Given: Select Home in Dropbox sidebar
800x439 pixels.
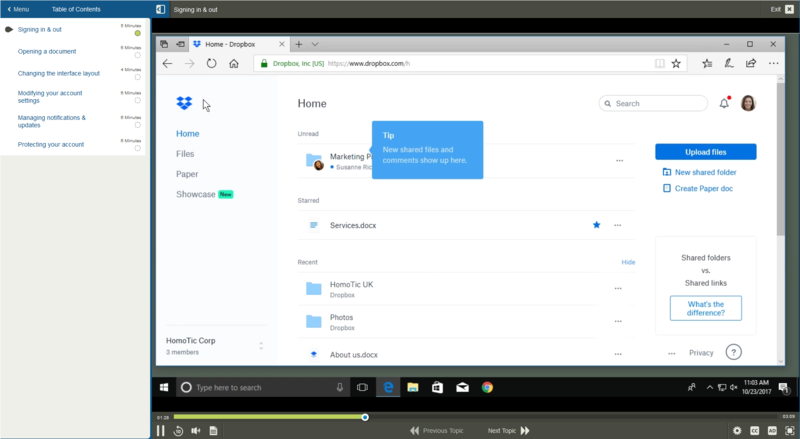Looking at the screenshot, I should [x=188, y=134].
